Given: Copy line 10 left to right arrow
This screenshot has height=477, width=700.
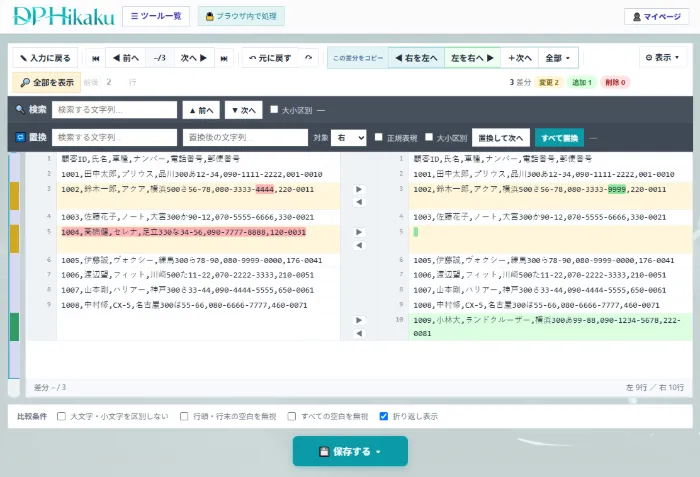Looking at the screenshot, I should (x=359, y=320).
